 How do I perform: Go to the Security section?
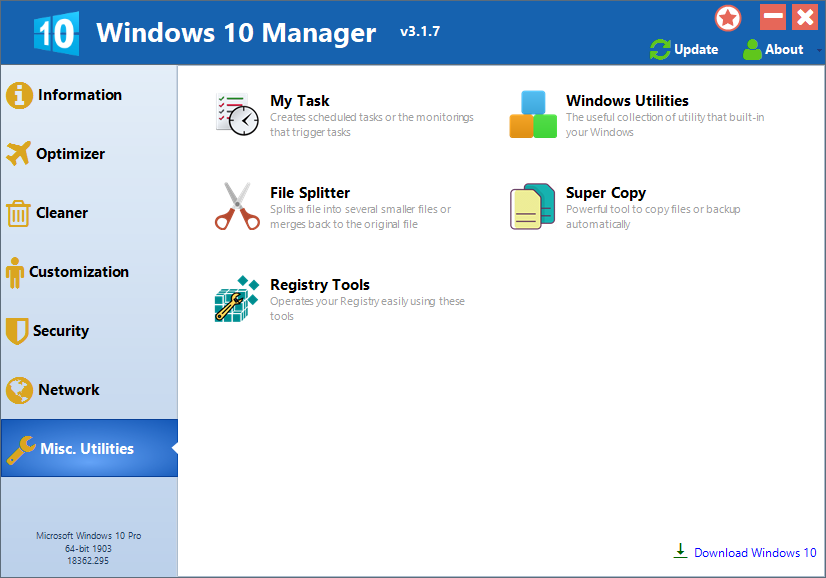coord(61,331)
